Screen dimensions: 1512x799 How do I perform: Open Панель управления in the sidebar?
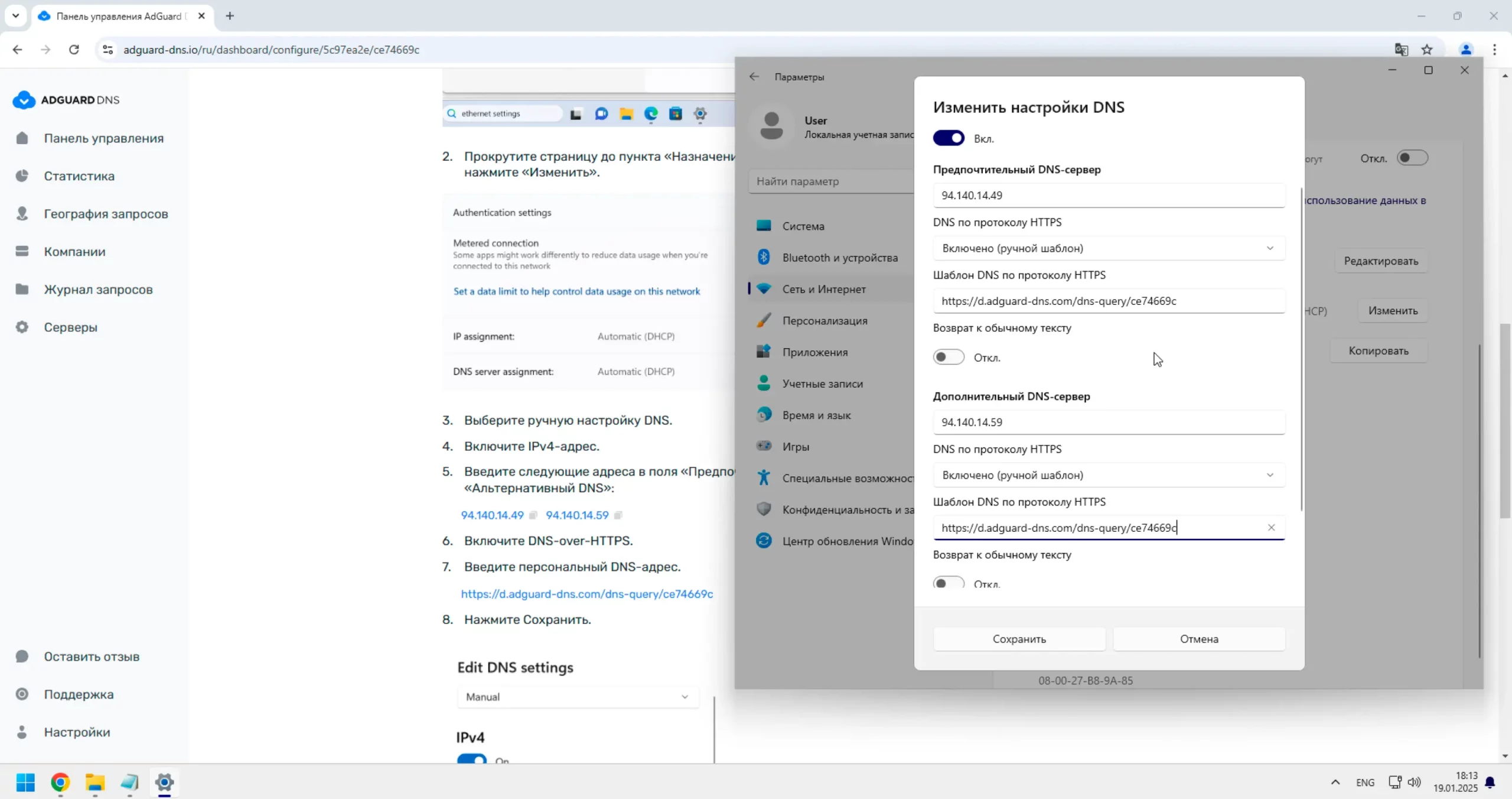click(x=103, y=138)
